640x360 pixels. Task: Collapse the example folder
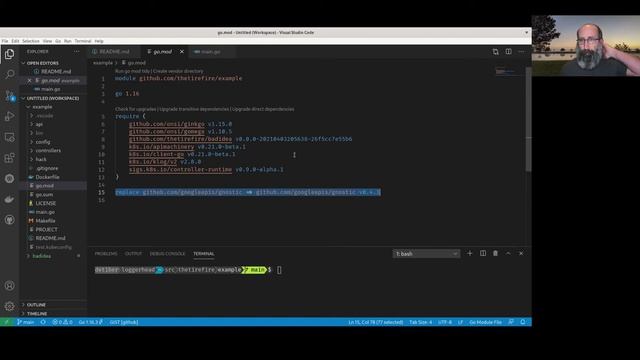pyautogui.click(x=42, y=107)
